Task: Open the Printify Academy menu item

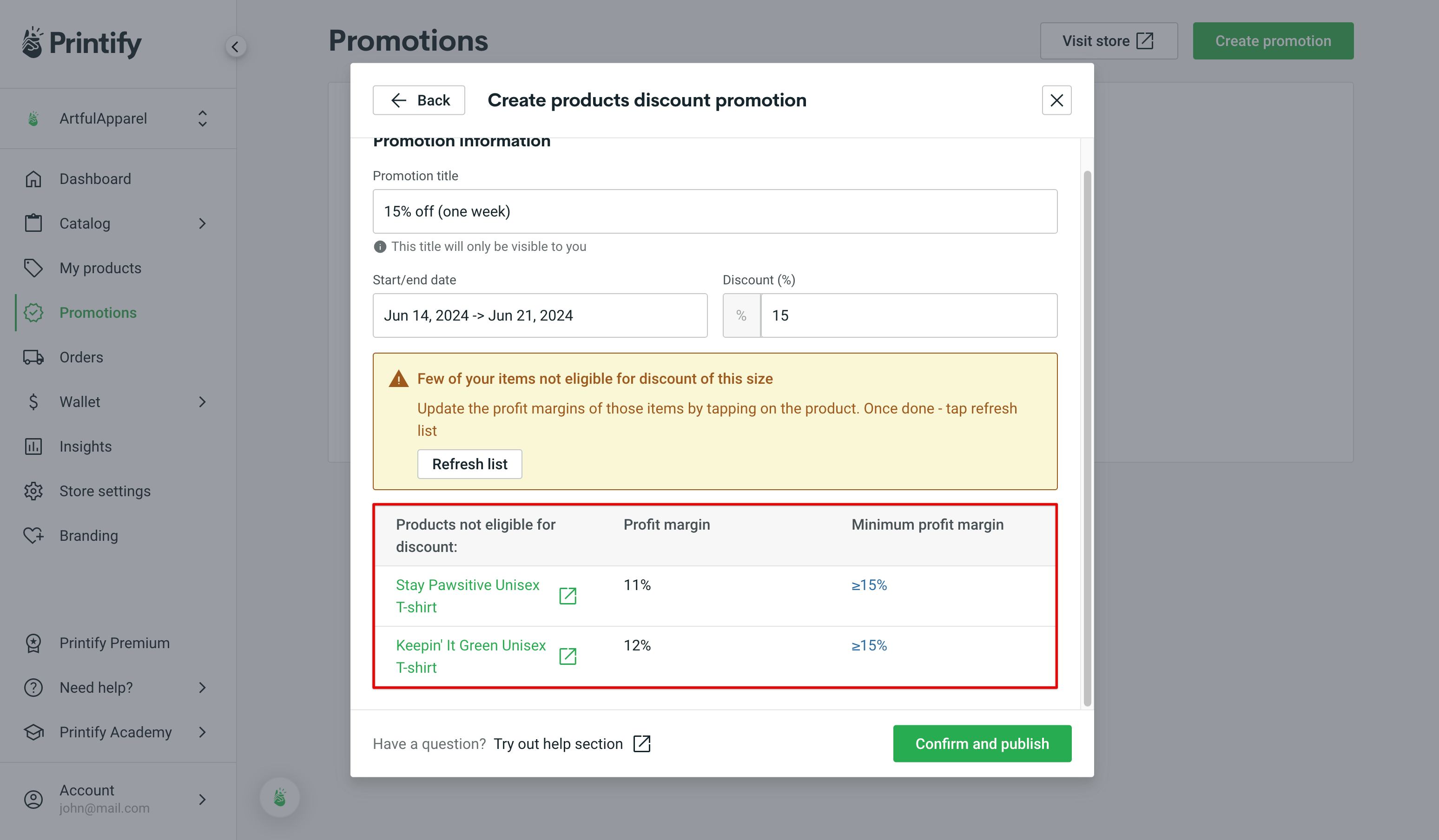Action: point(115,732)
